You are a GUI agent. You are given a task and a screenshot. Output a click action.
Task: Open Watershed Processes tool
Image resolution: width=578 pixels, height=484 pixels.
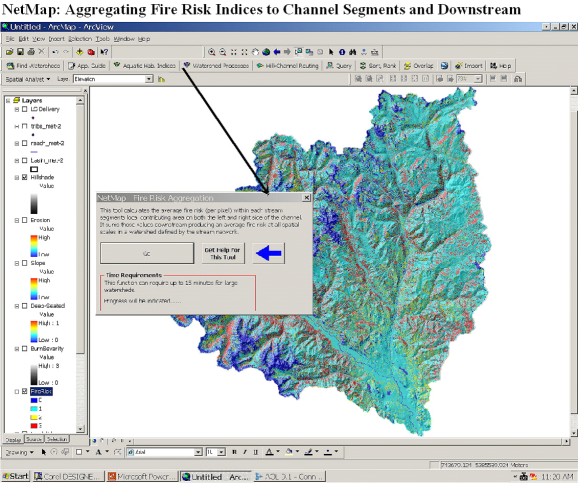[x=216, y=66]
